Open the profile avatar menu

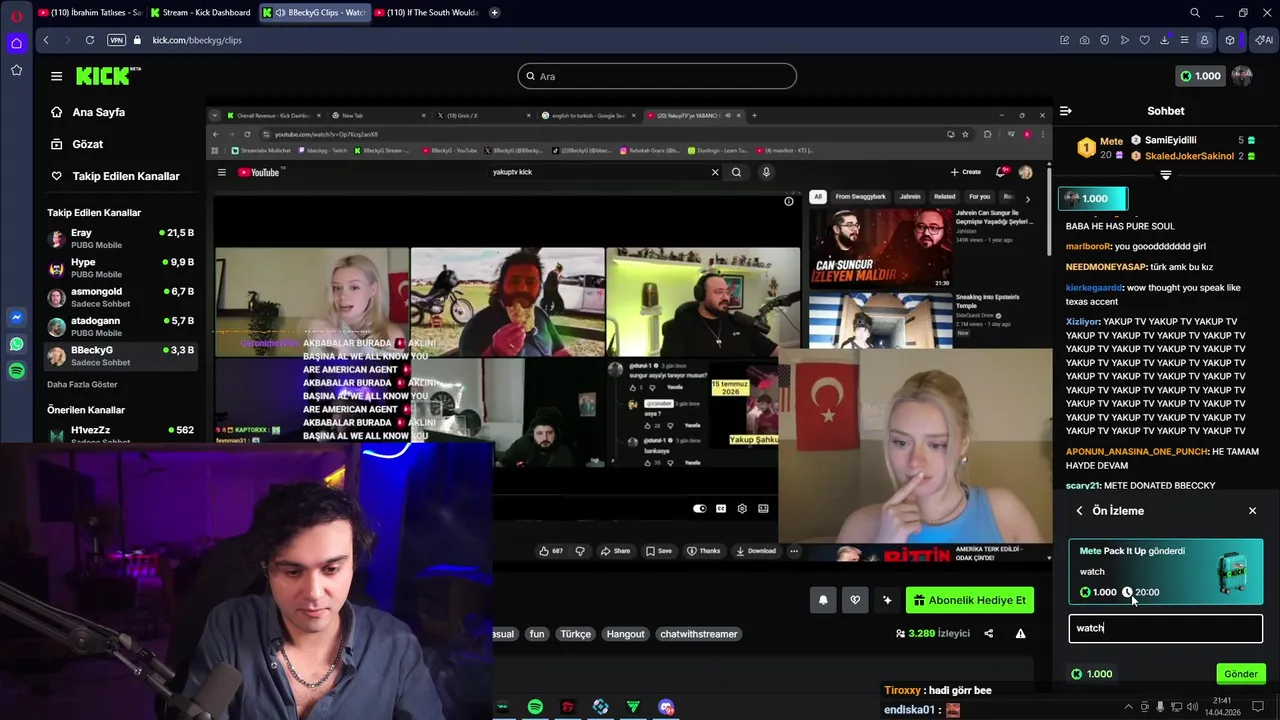click(x=1242, y=76)
